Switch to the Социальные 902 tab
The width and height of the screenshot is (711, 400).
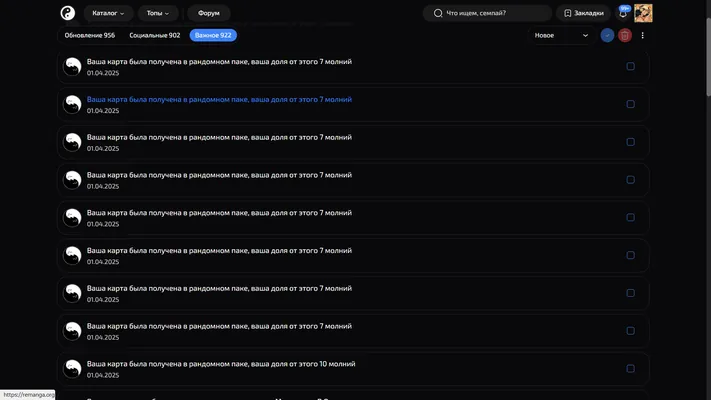(x=155, y=35)
